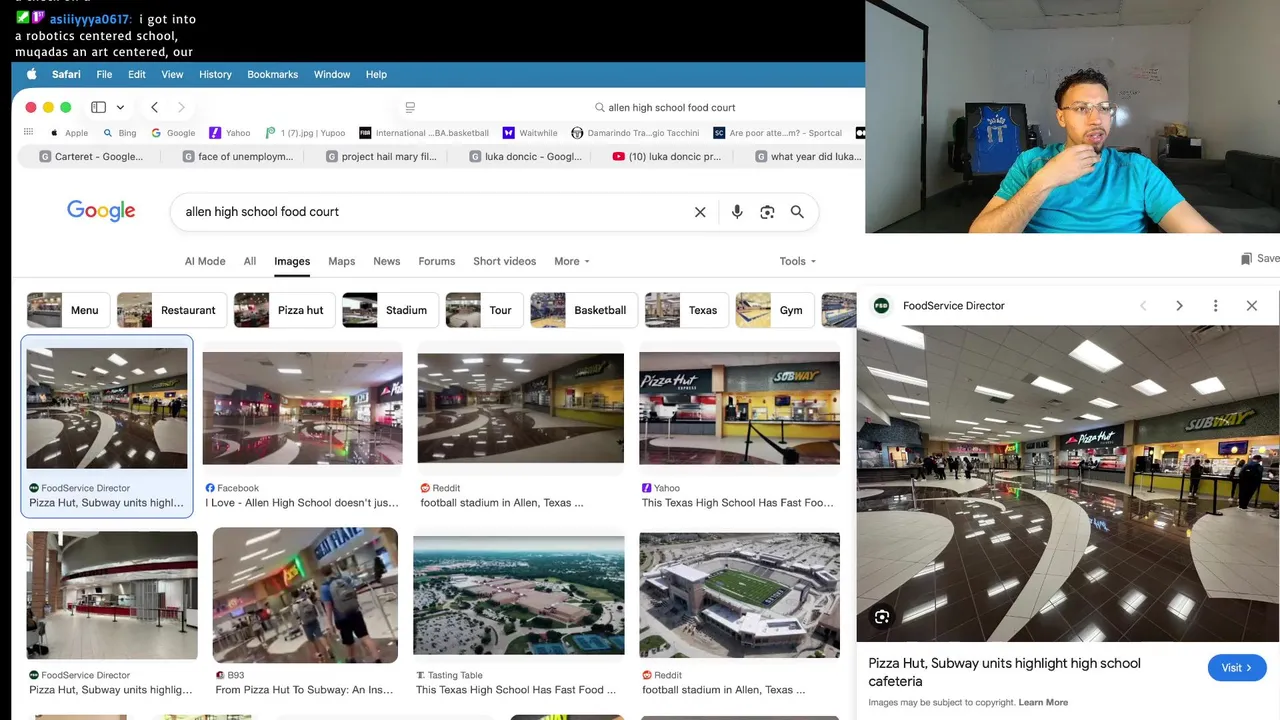Open Reddit aerial stadium image
The height and width of the screenshot is (720, 1280).
point(739,595)
